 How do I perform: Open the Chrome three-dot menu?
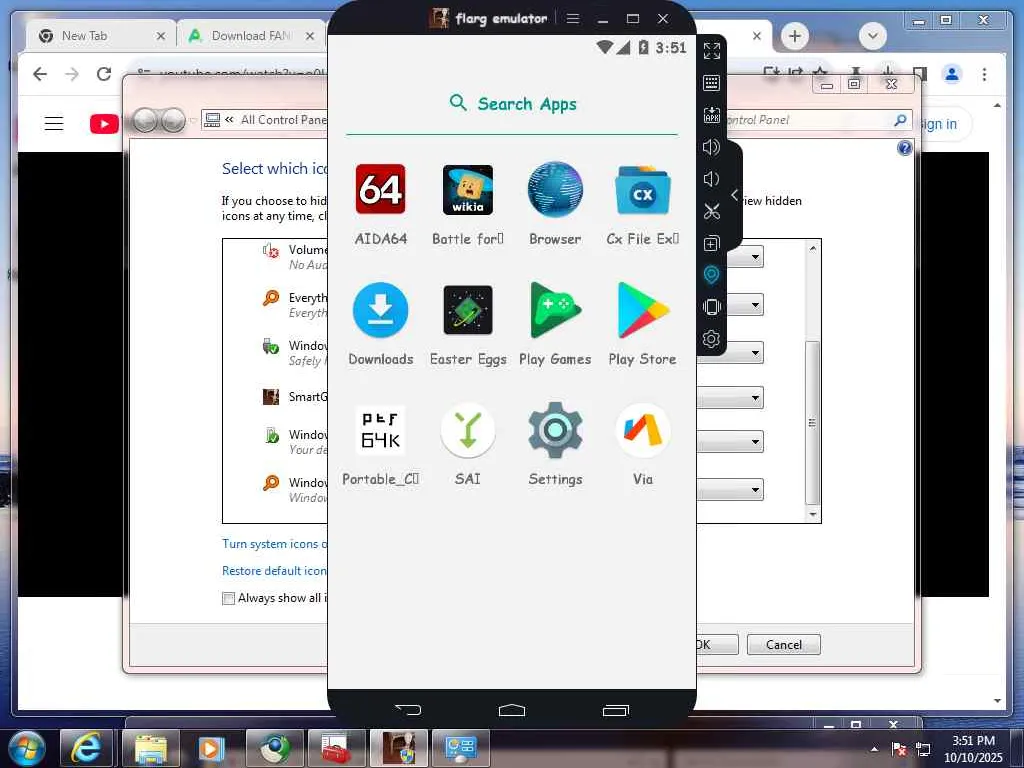click(x=984, y=74)
